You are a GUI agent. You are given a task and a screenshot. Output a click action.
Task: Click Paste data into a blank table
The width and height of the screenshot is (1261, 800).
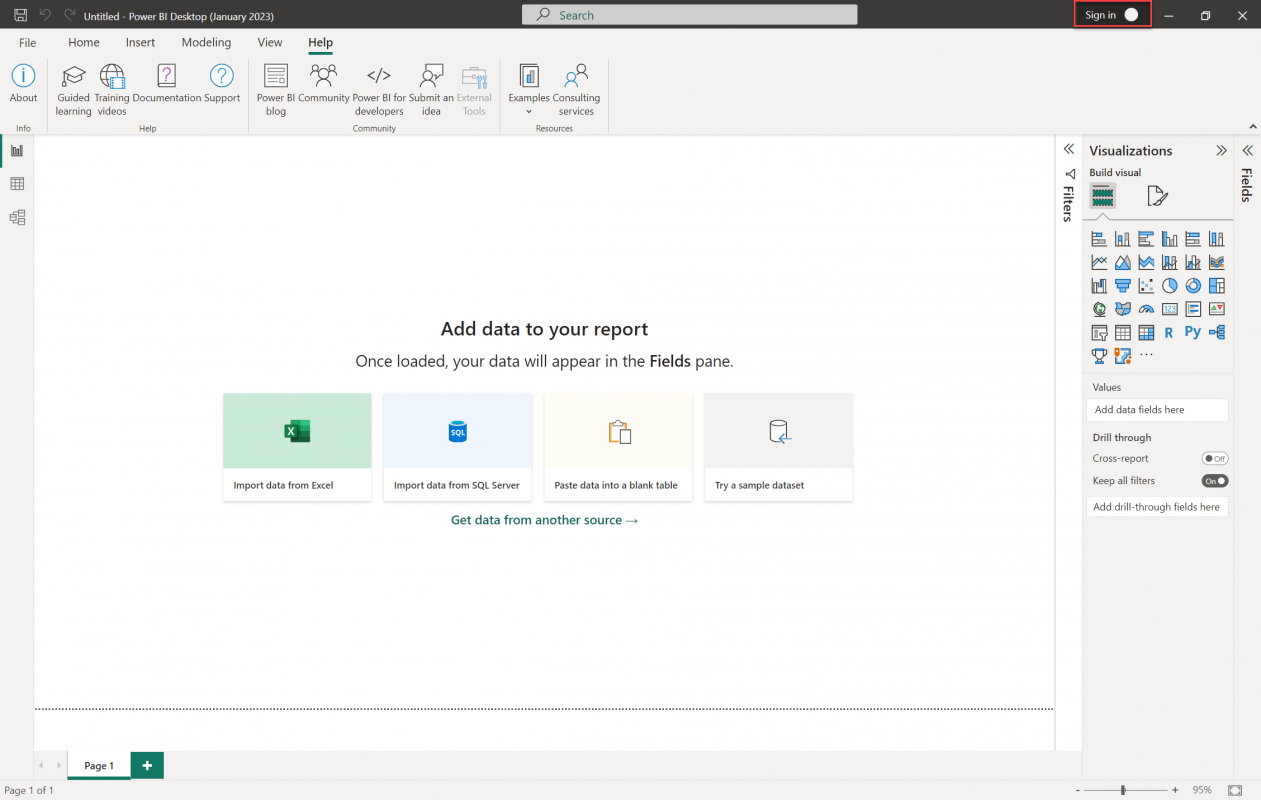(618, 447)
